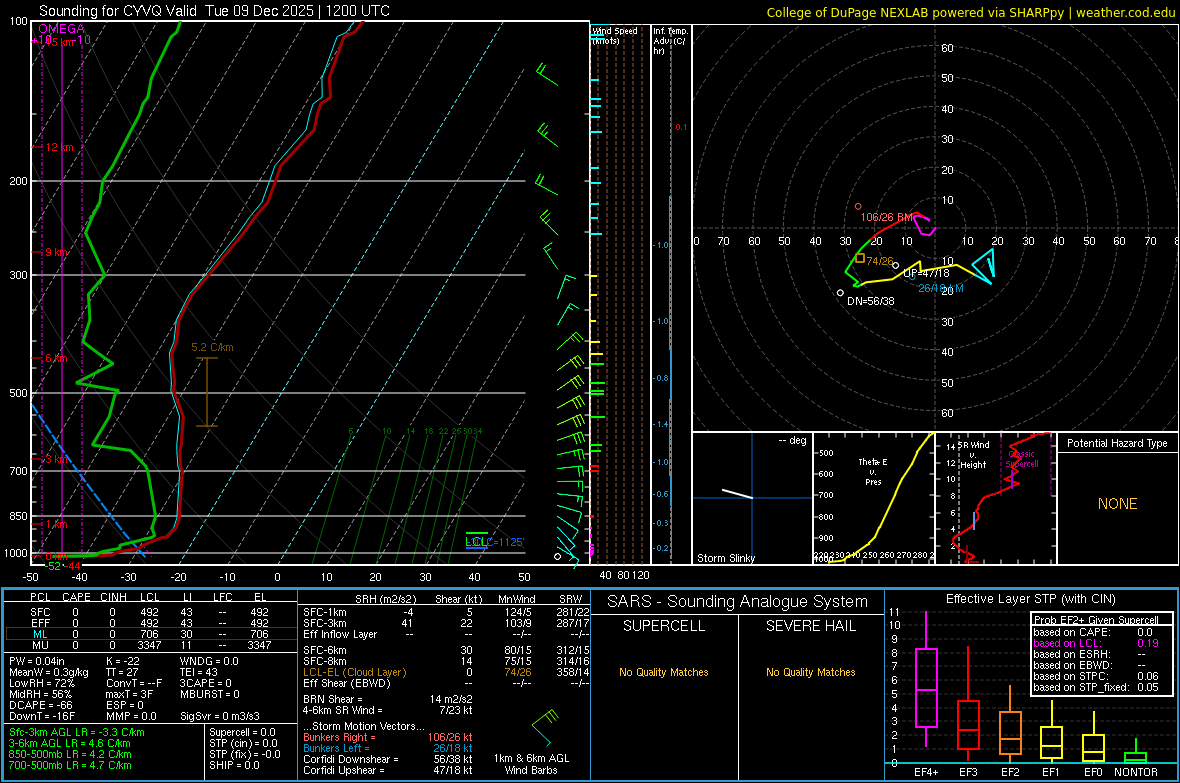Viewport: 1180px width, 783px height.
Task: Open the Storm Slinky panel
Action: click(752, 498)
